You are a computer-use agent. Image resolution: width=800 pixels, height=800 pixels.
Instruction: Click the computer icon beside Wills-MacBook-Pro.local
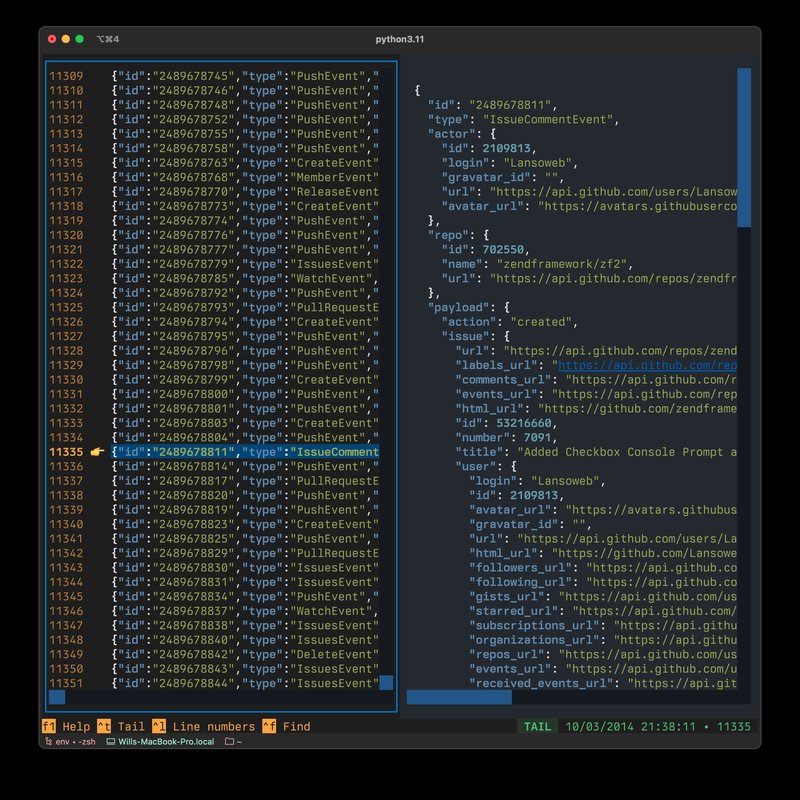click(x=110, y=742)
